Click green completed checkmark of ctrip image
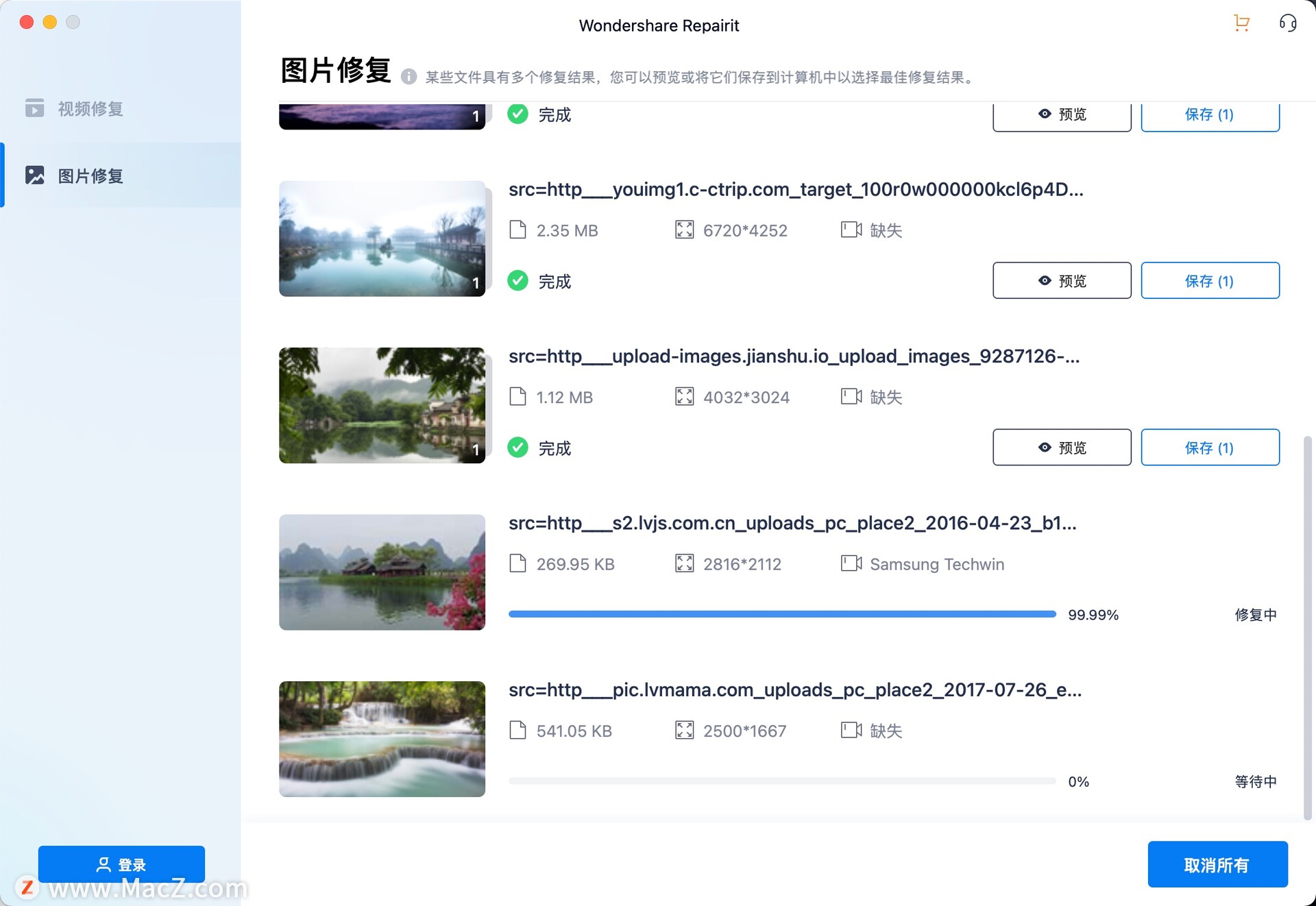1316x906 pixels. point(517,281)
